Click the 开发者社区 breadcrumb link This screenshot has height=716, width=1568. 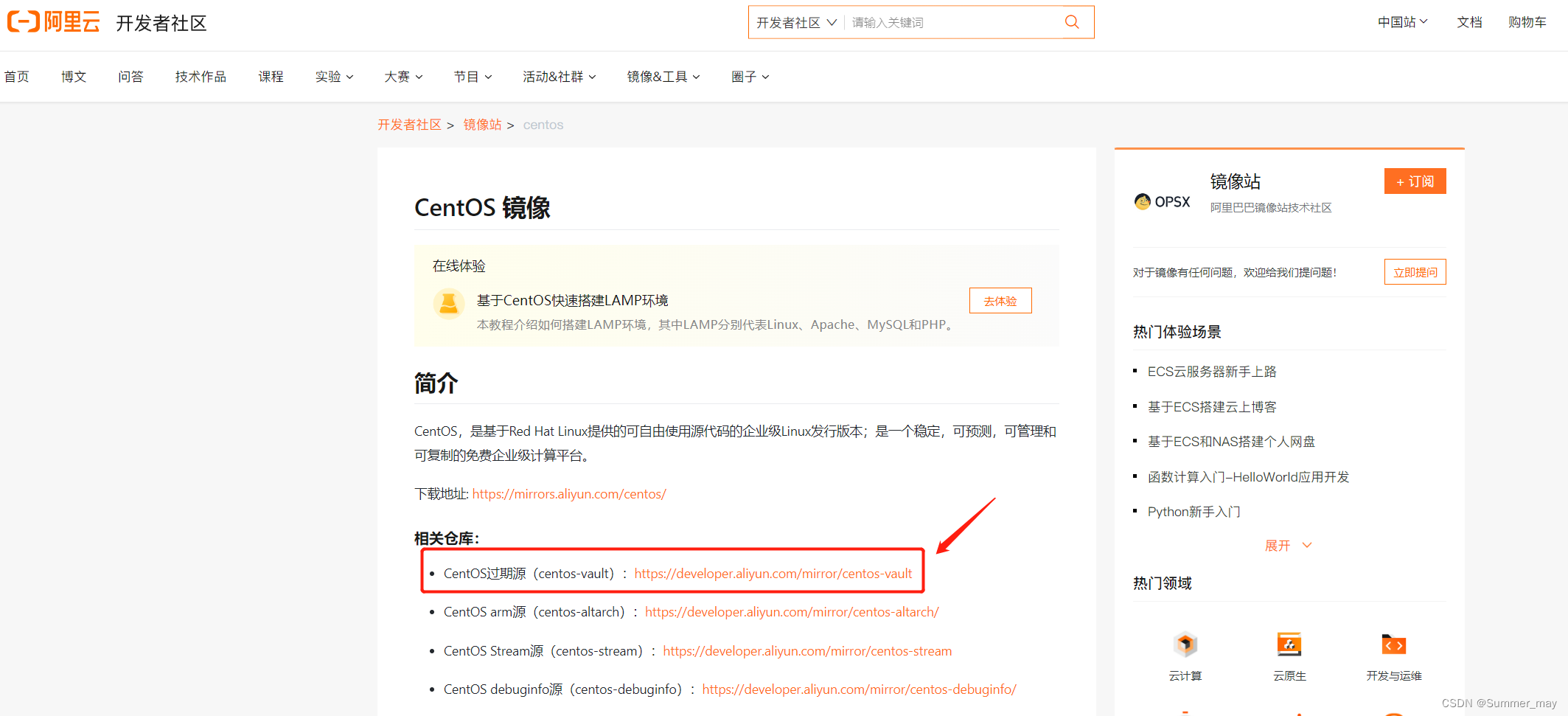click(x=409, y=125)
